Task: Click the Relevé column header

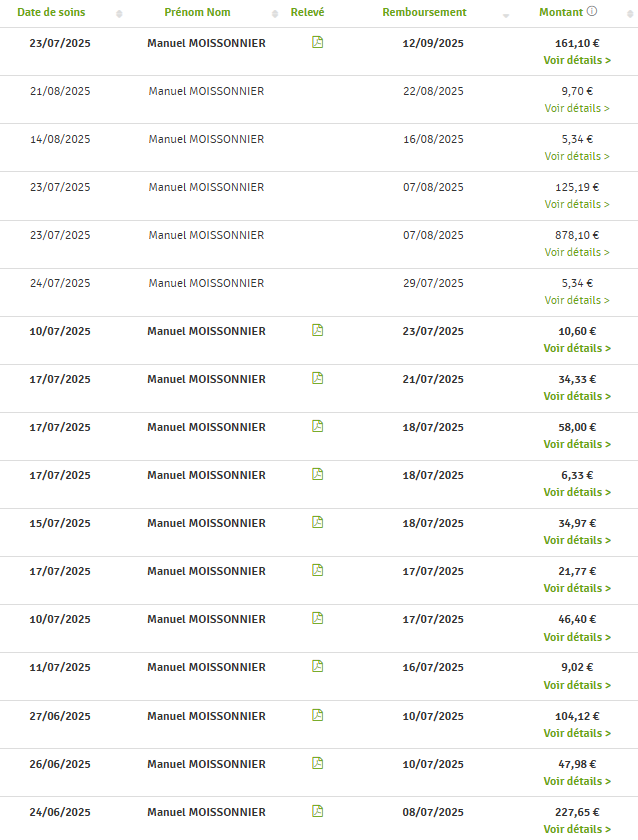Action: pyautogui.click(x=307, y=12)
